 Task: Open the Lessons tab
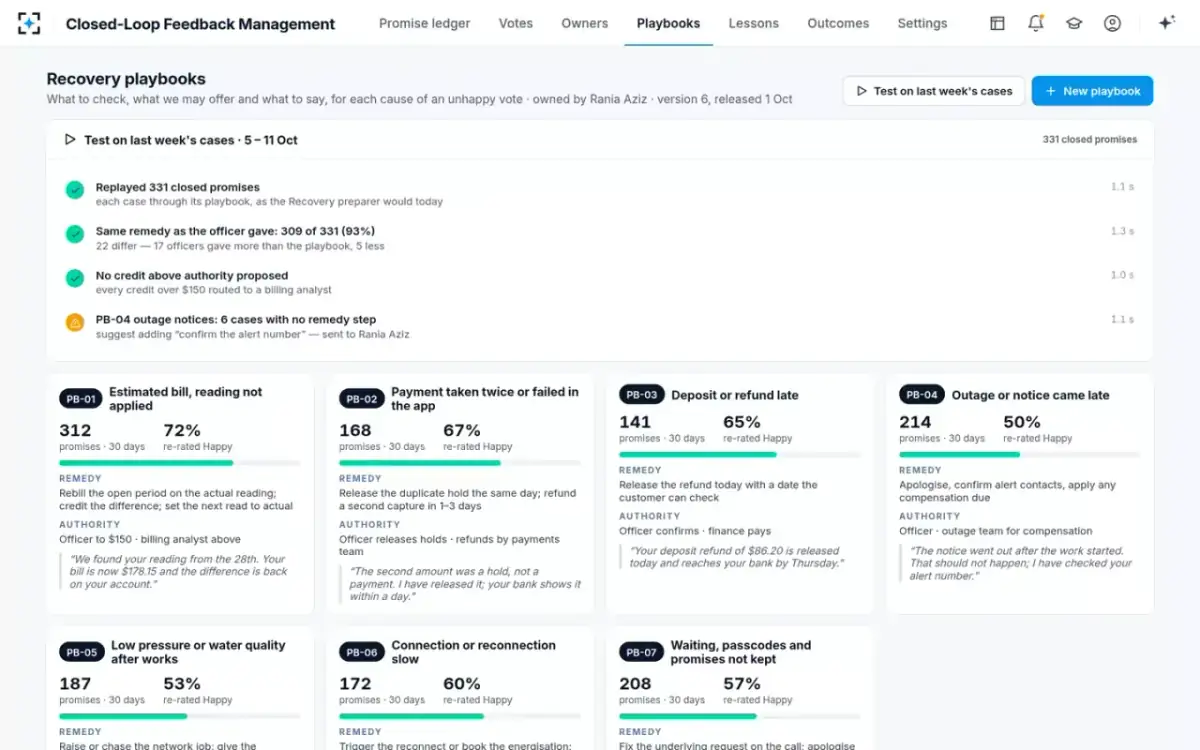pyautogui.click(x=754, y=23)
